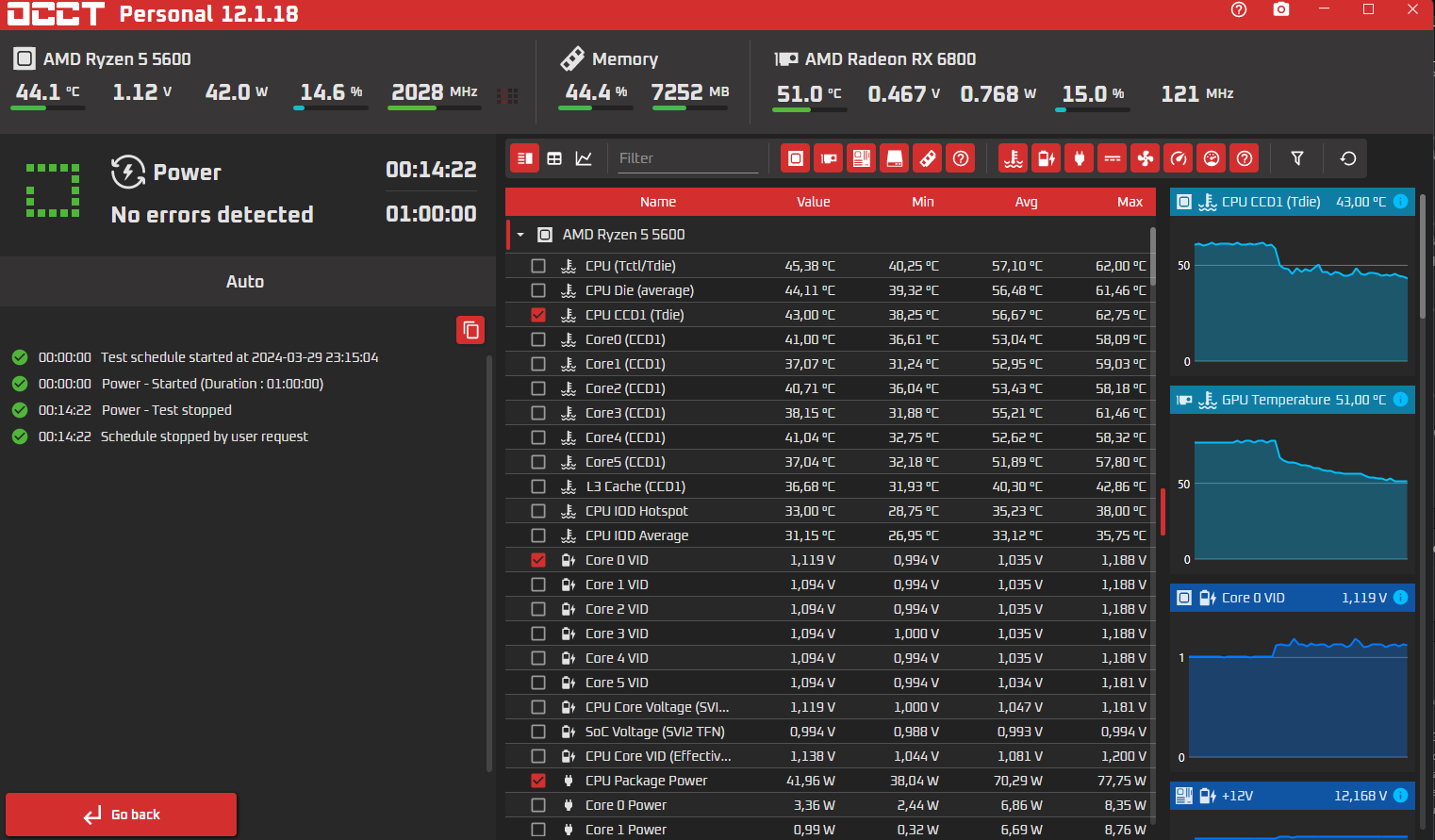
Task: Toggle the graphics card sensor filter icon
Action: tap(829, 158)
